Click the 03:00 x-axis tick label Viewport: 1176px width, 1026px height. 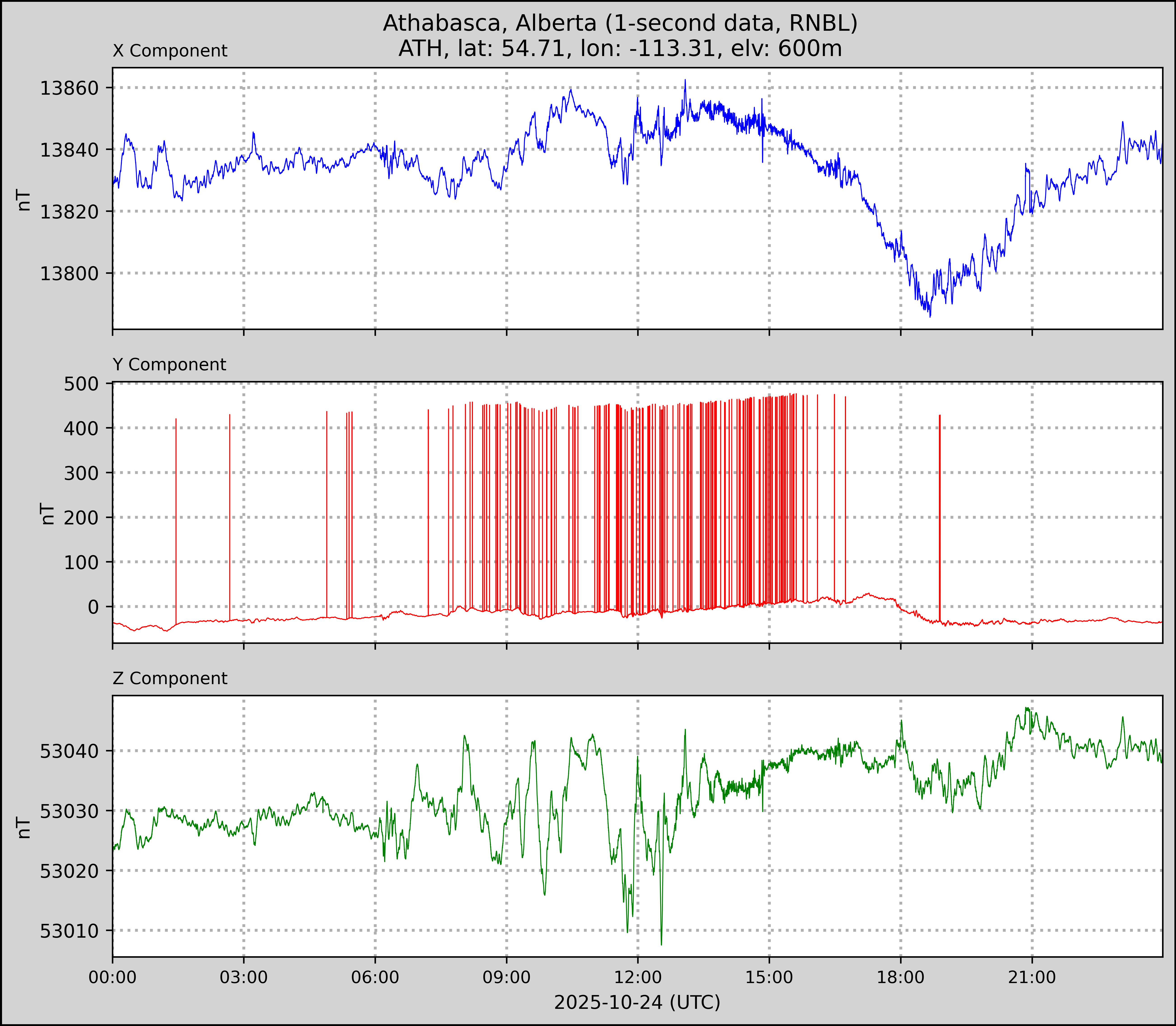pos(244,977)
